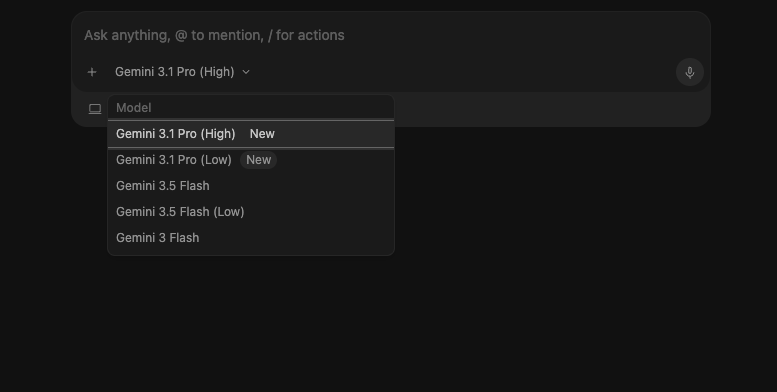Select Gemini 3.5 Flash (Low) model
The width and height of the screenshot is (777, 392).
click(x=251, y=212)
